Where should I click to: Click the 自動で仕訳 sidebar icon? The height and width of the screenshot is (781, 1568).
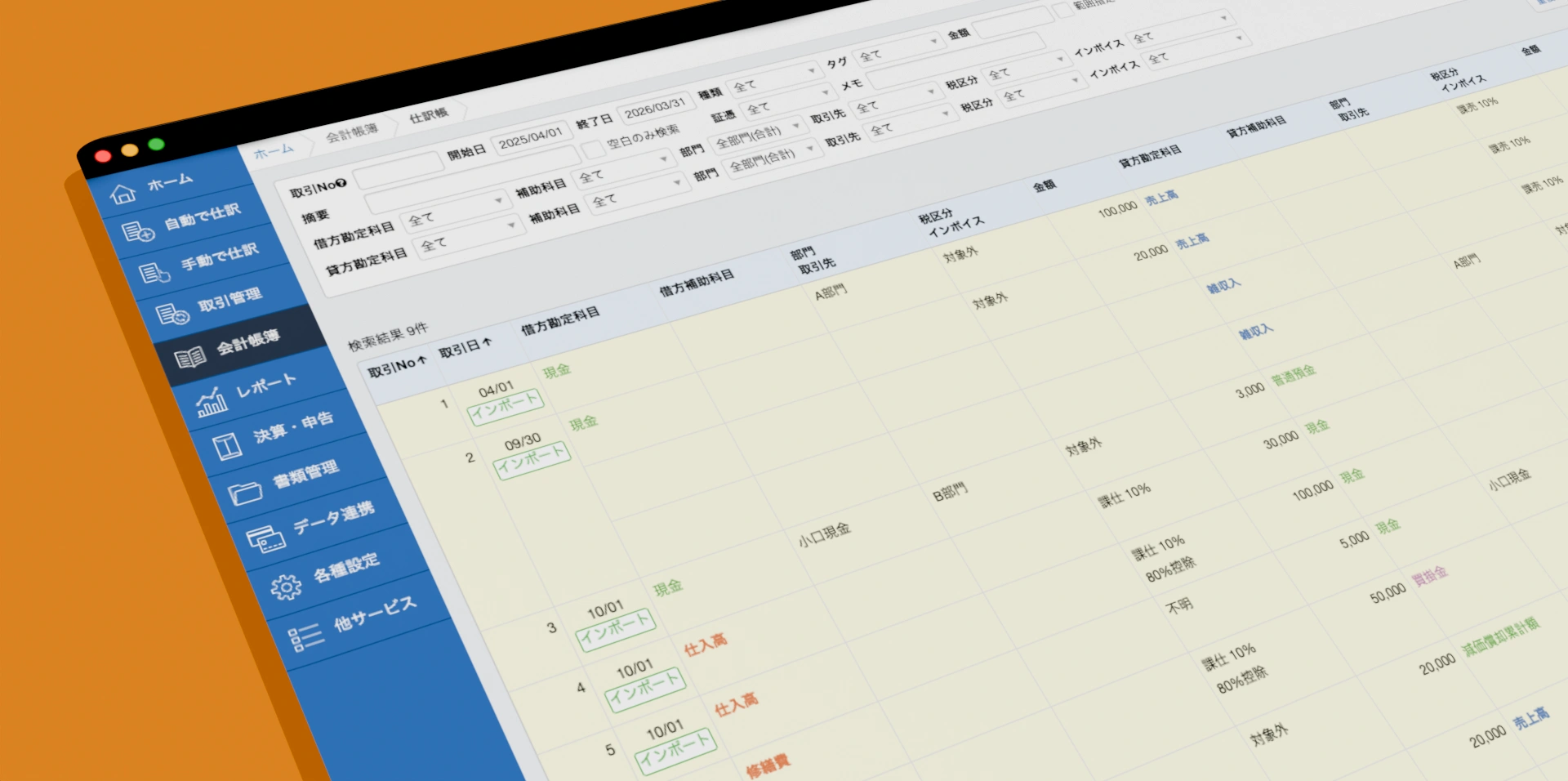(x=137, y=233)
